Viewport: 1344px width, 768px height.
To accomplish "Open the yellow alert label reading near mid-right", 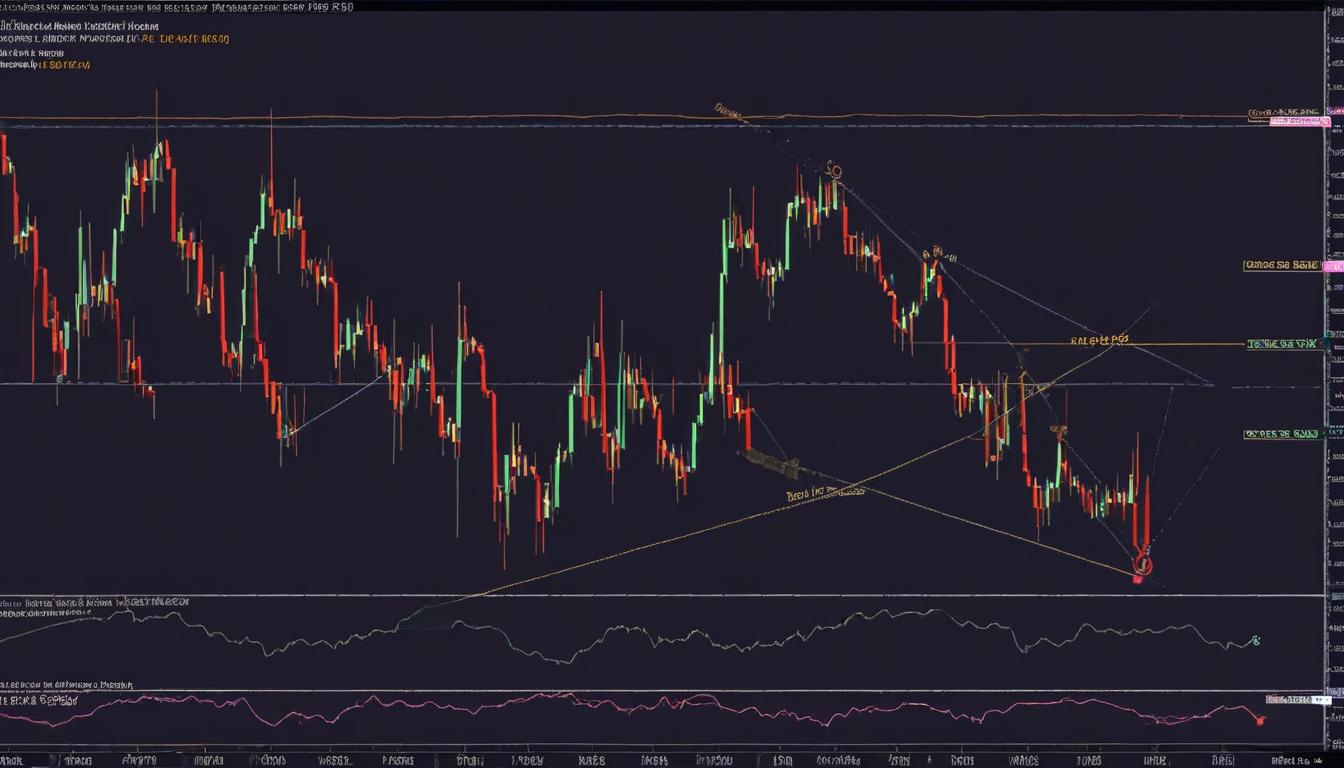I will (1098, 340).
